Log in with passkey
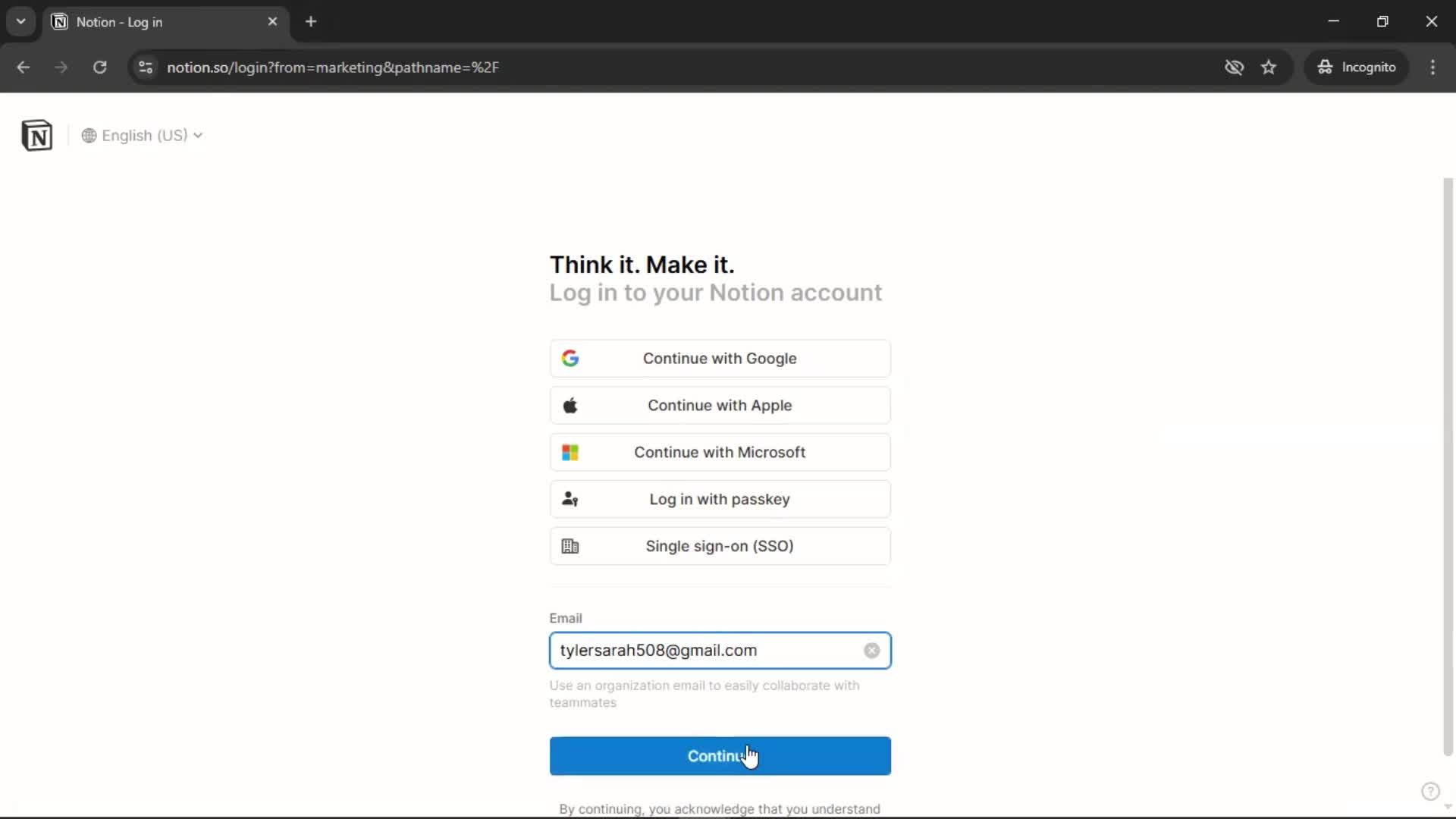1456x819 pixels. coord(720,500)
